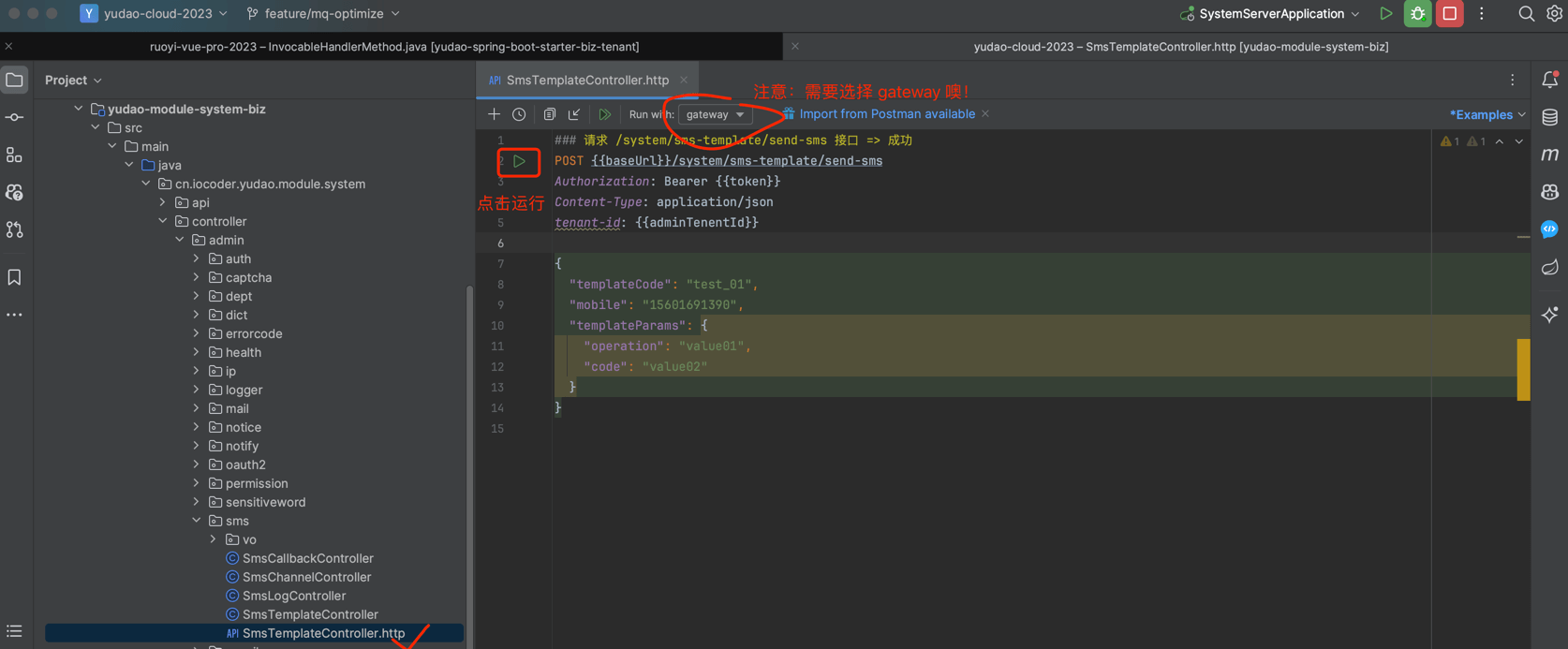Expand the sensitiveword folder
This screenshot has width=1568, height=649.
197,502
